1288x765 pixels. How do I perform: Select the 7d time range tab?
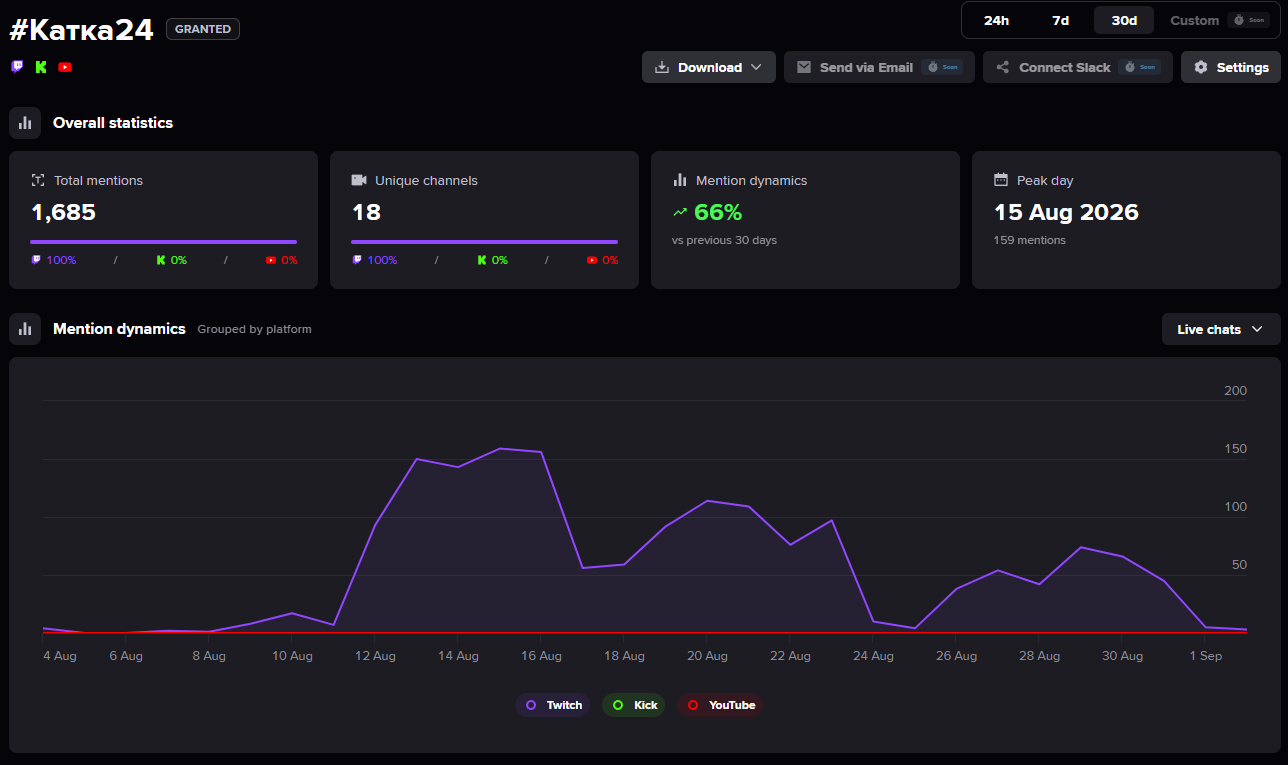(1060, 20)
